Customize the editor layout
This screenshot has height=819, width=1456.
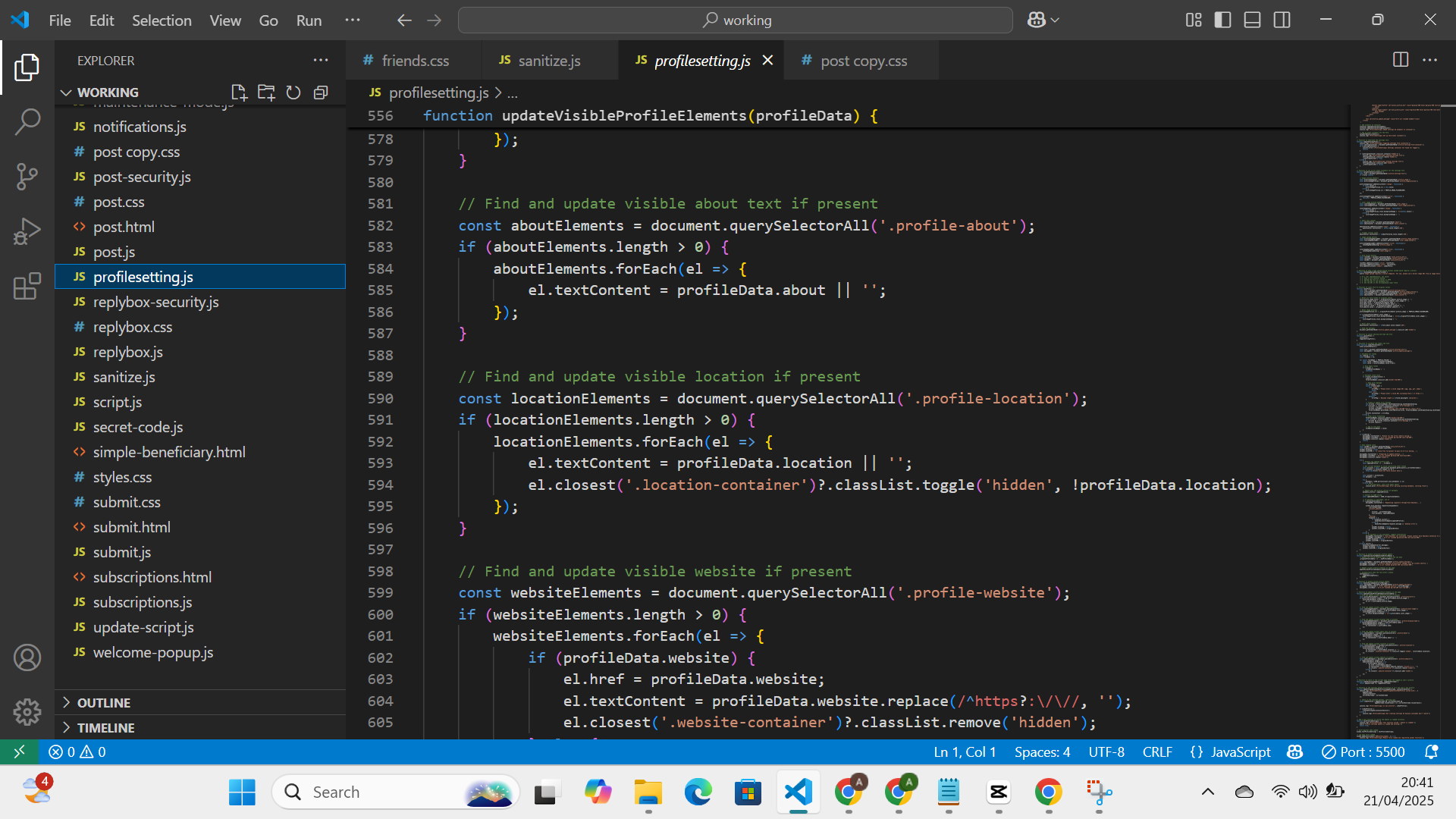click(x=1194, y=20)
